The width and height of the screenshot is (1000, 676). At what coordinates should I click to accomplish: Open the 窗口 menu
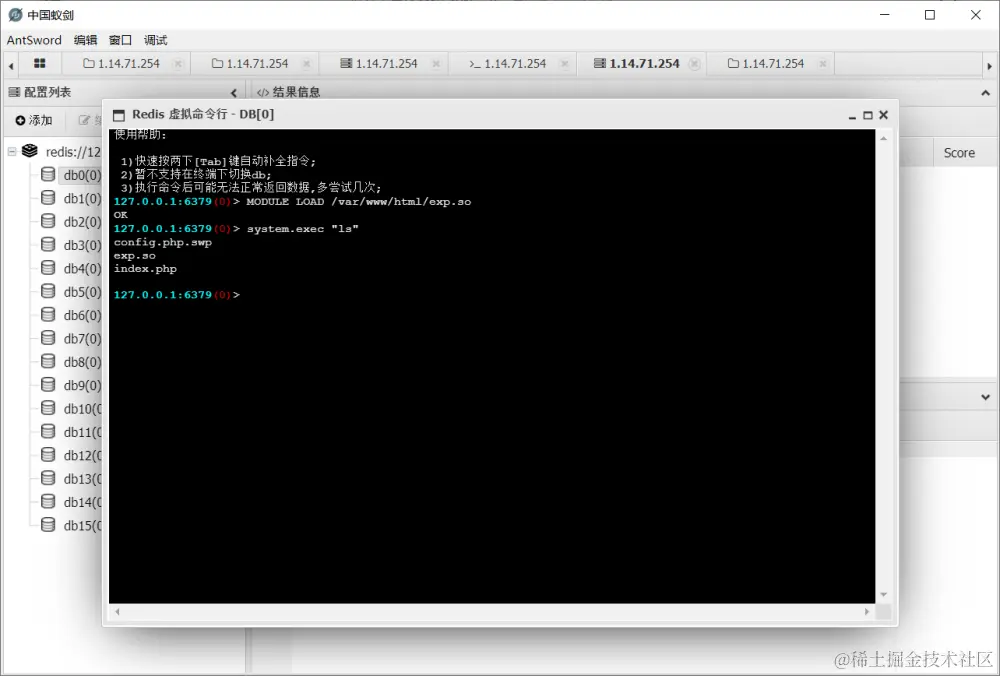pyautogui.click(x=121, y=40)
